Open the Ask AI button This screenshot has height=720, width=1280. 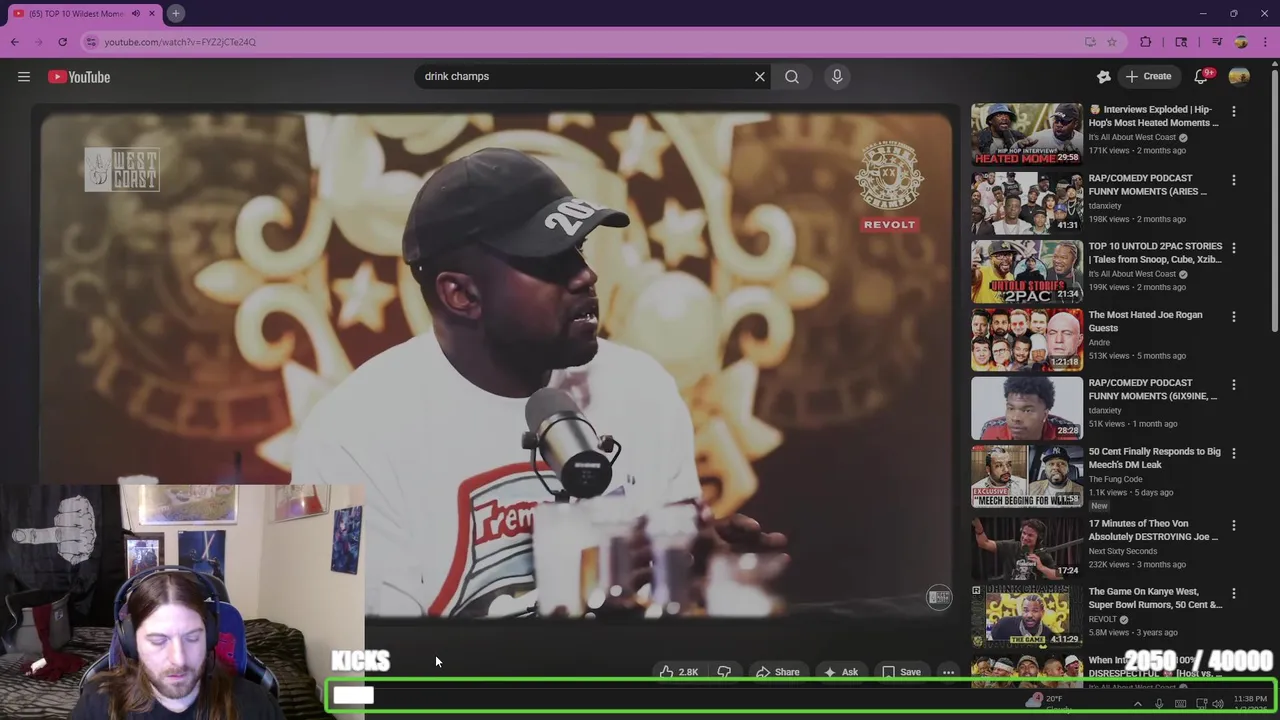840,672
